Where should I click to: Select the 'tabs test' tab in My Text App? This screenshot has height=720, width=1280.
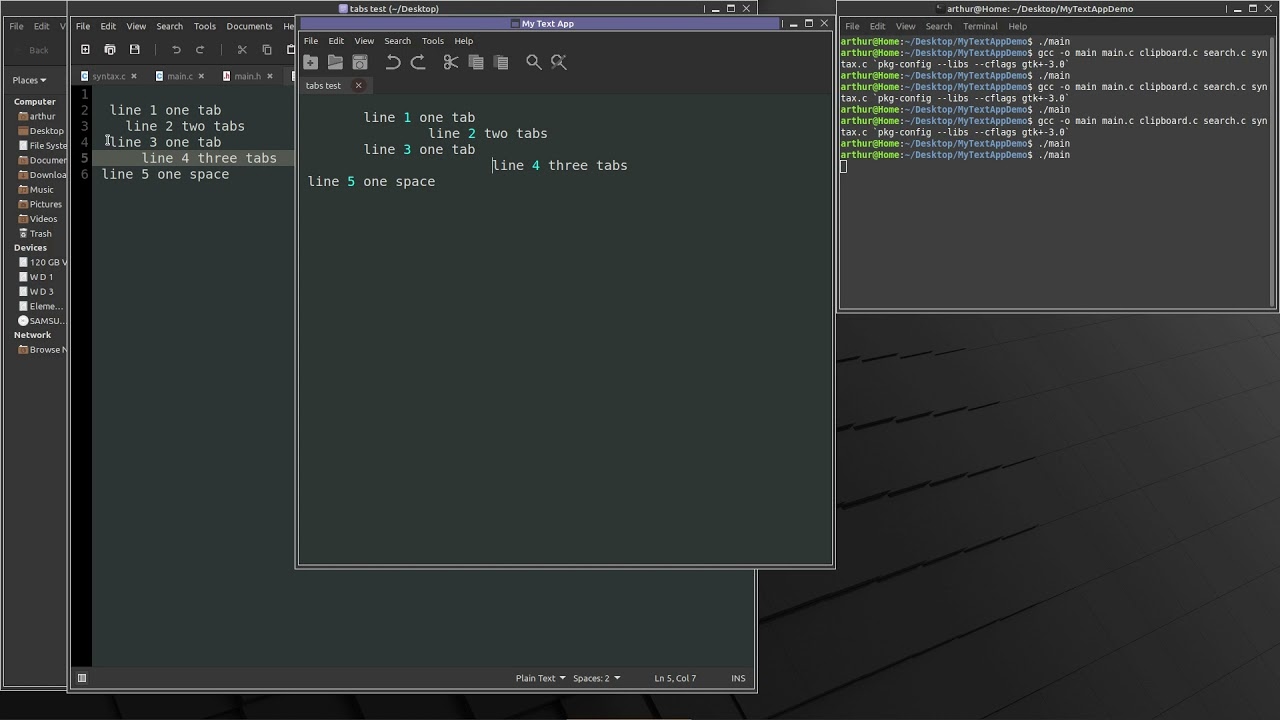(323, 86)
